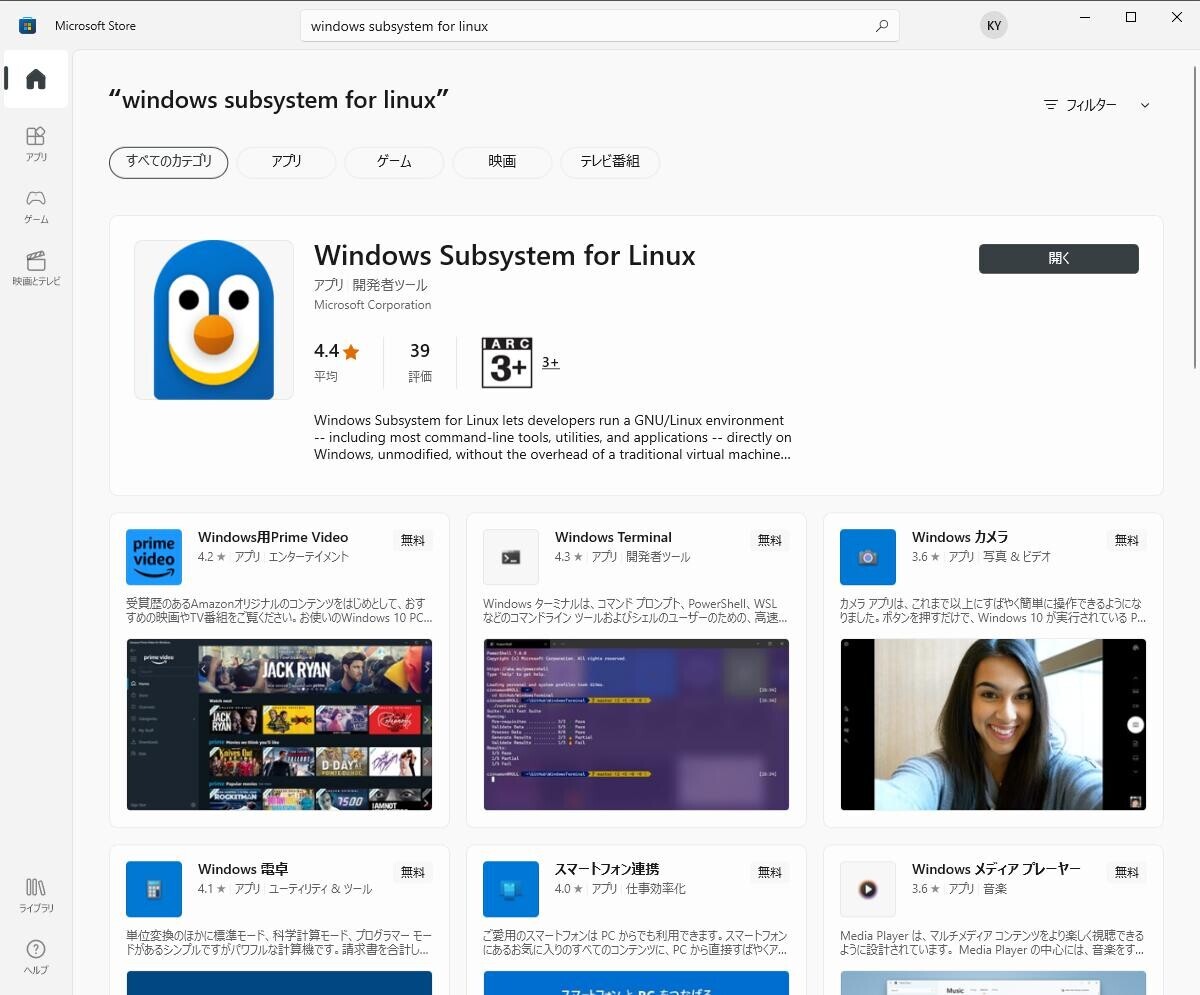Select the アプリ category tab
1200x995 pixels.
pyautogui.click(x=286, y=162)
